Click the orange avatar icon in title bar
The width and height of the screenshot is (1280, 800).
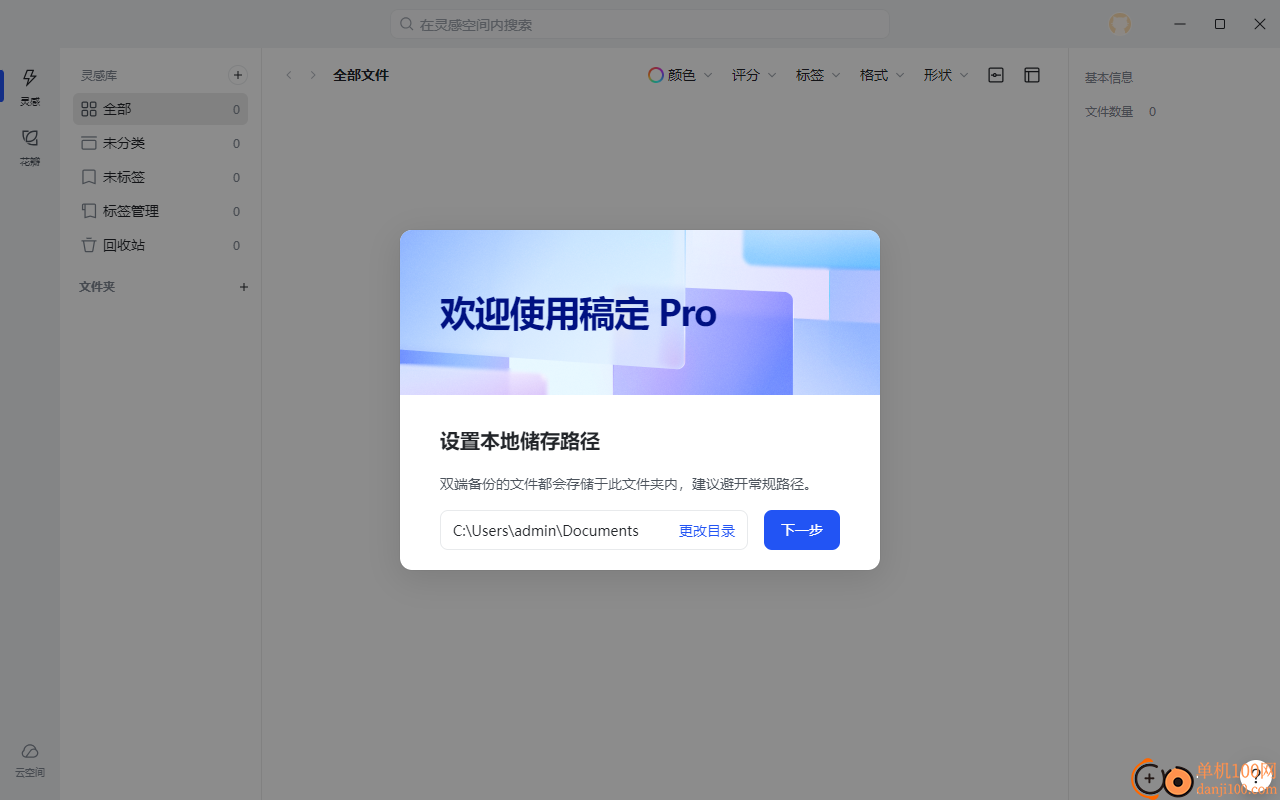pyautogui.click(x=1120, y=24)
